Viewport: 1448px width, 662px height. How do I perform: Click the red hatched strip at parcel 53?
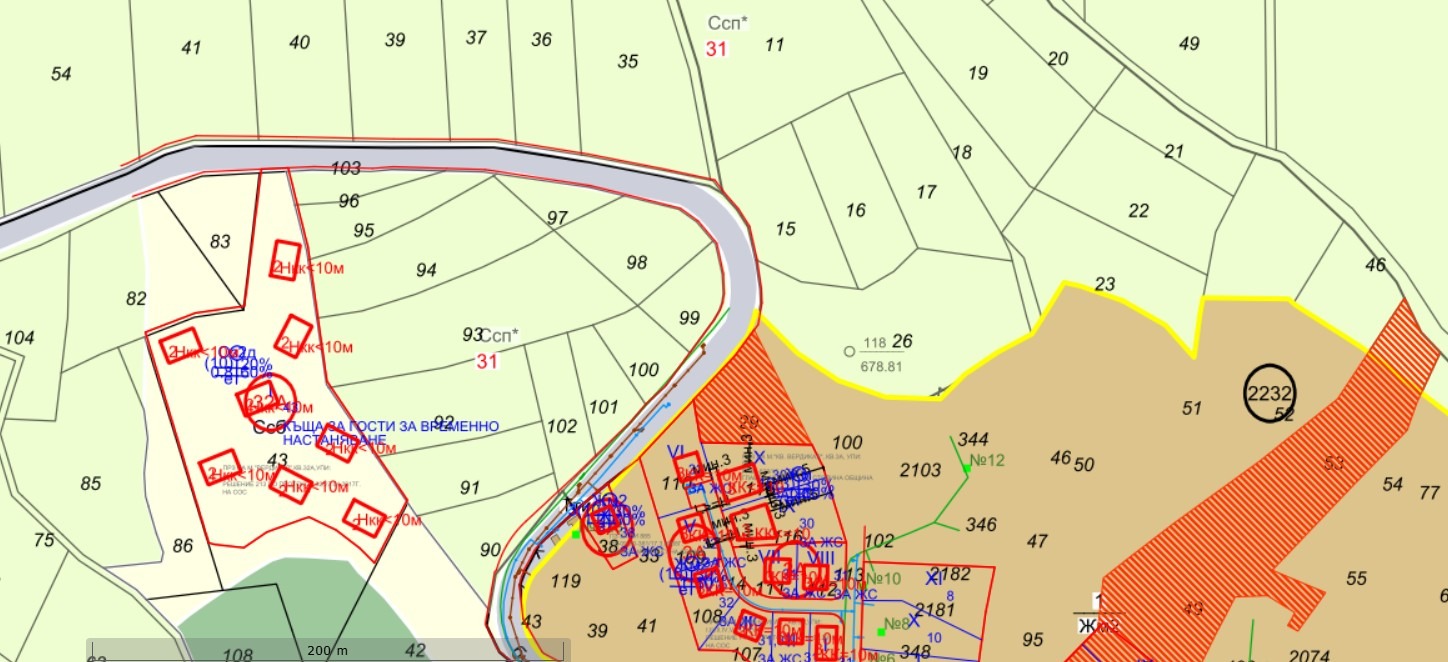tap(1335, 463)
